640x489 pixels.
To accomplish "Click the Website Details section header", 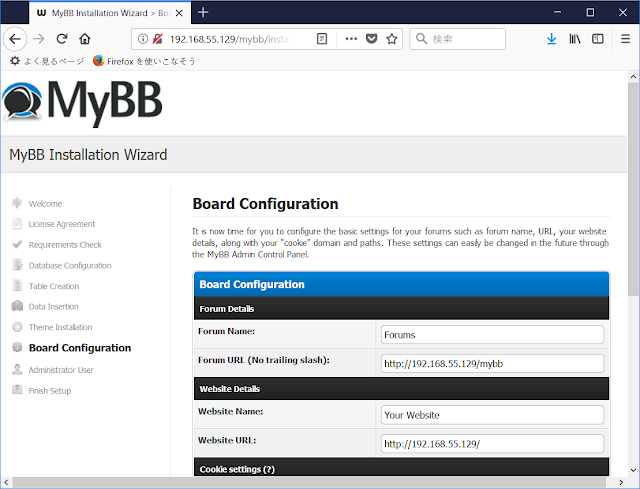I will click(401, 389).
